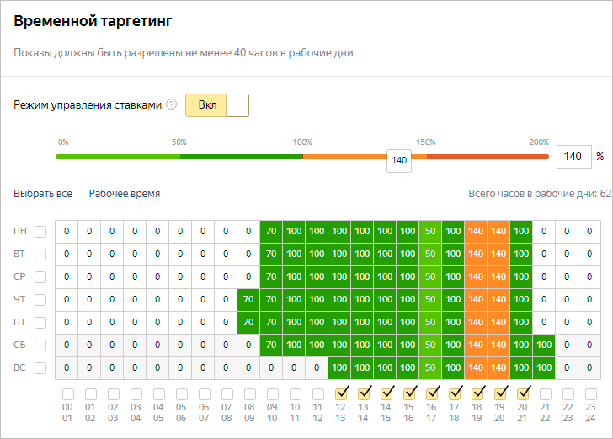Click the «Рабочее время» link

click(x=124, y=194)
